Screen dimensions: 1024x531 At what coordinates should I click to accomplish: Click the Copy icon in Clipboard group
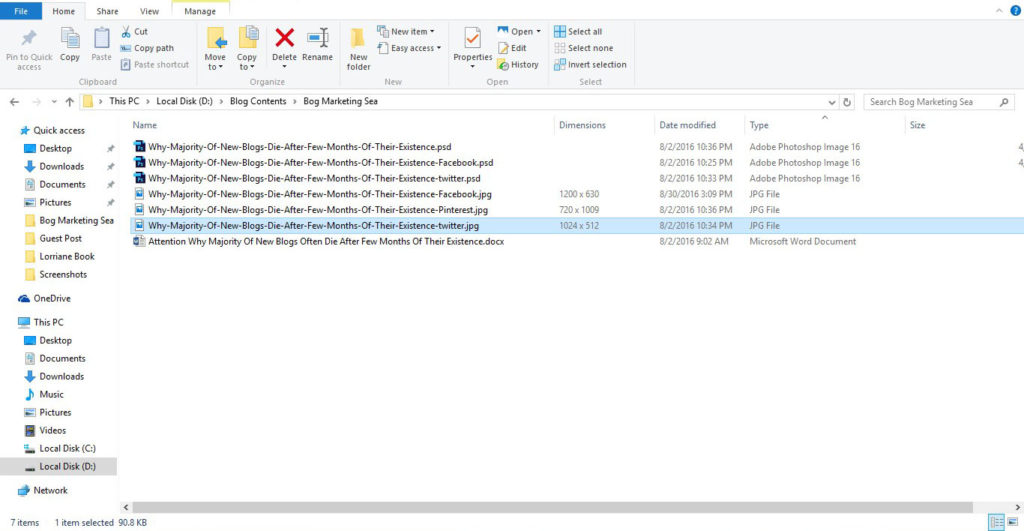click(70, 38)
